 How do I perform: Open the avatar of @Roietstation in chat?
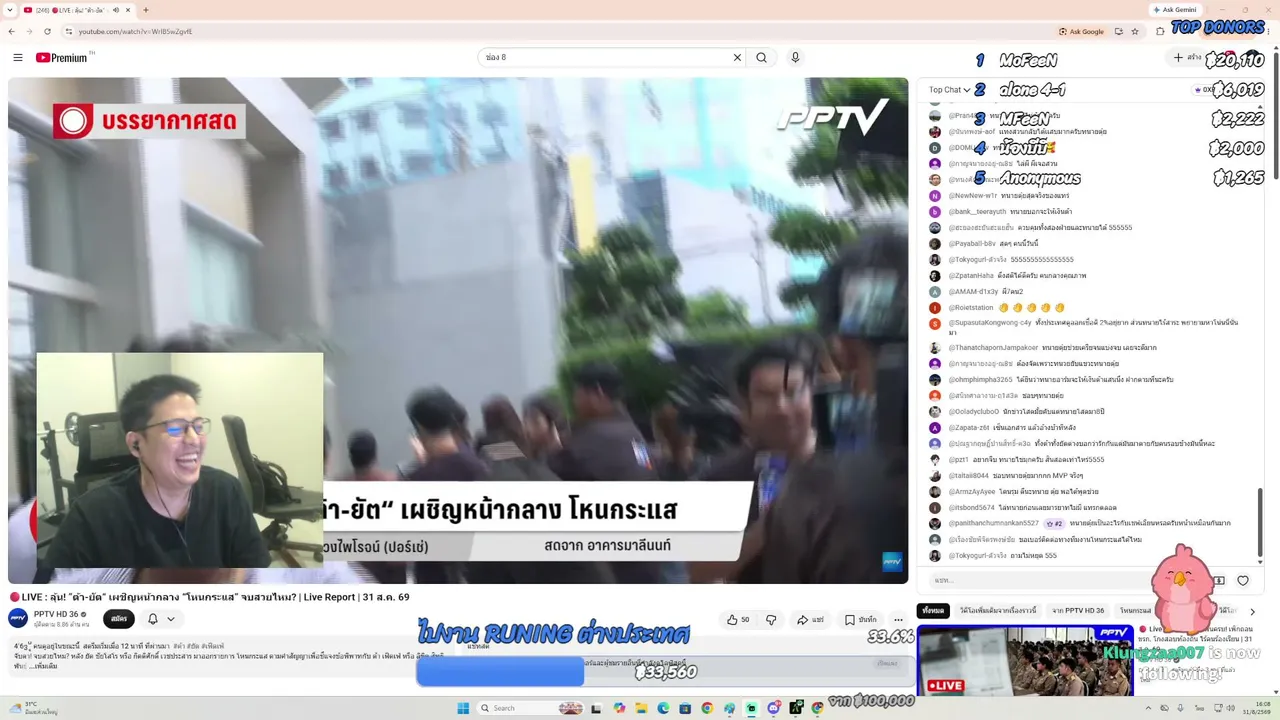coord(935,308)
